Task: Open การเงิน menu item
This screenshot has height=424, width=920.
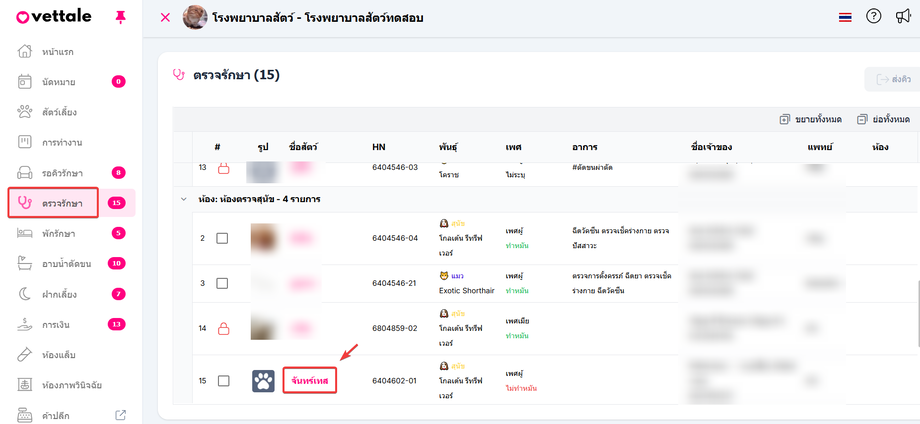Action: 58,325
